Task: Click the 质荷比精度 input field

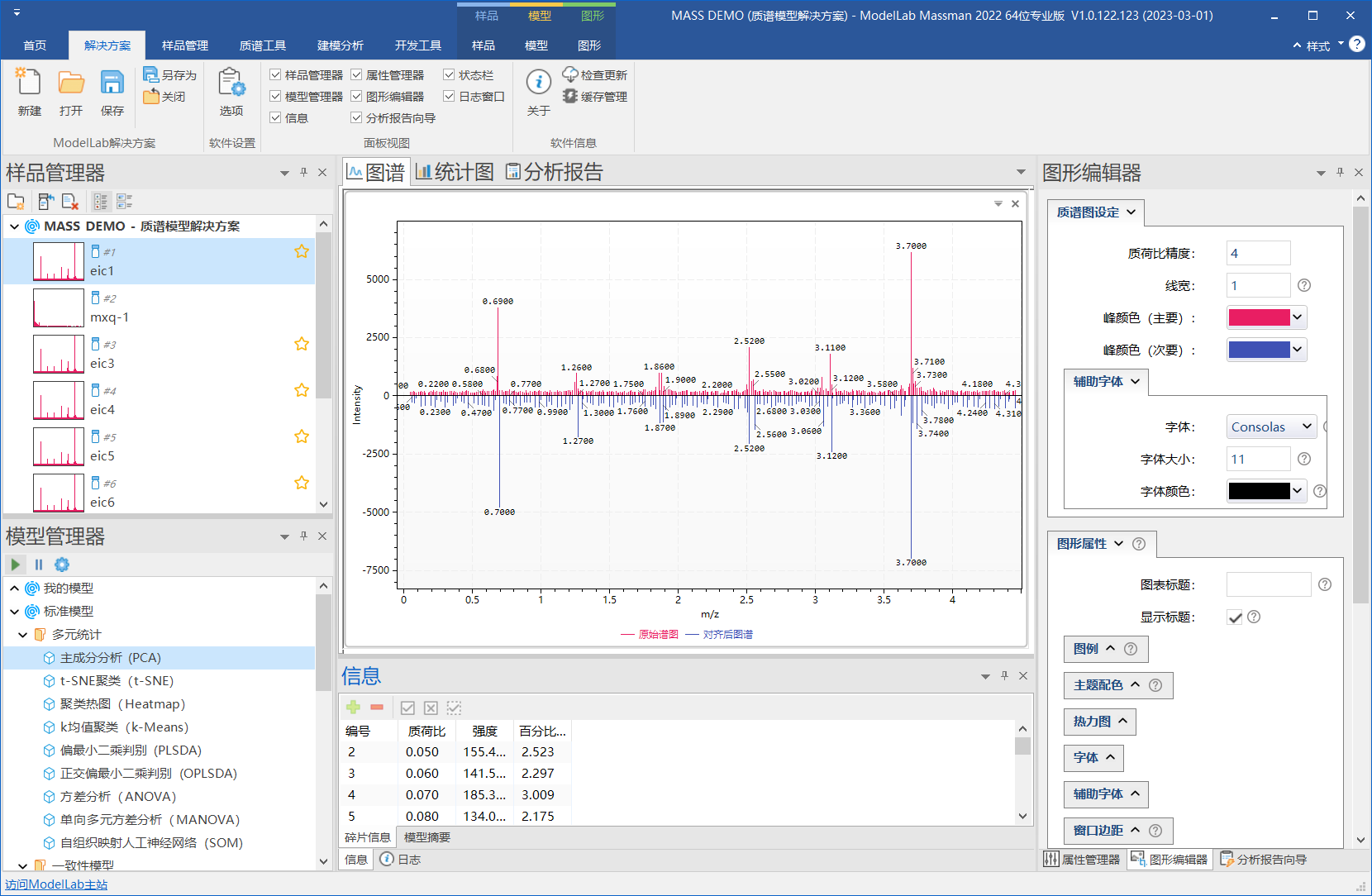Action: point(1258,254)
